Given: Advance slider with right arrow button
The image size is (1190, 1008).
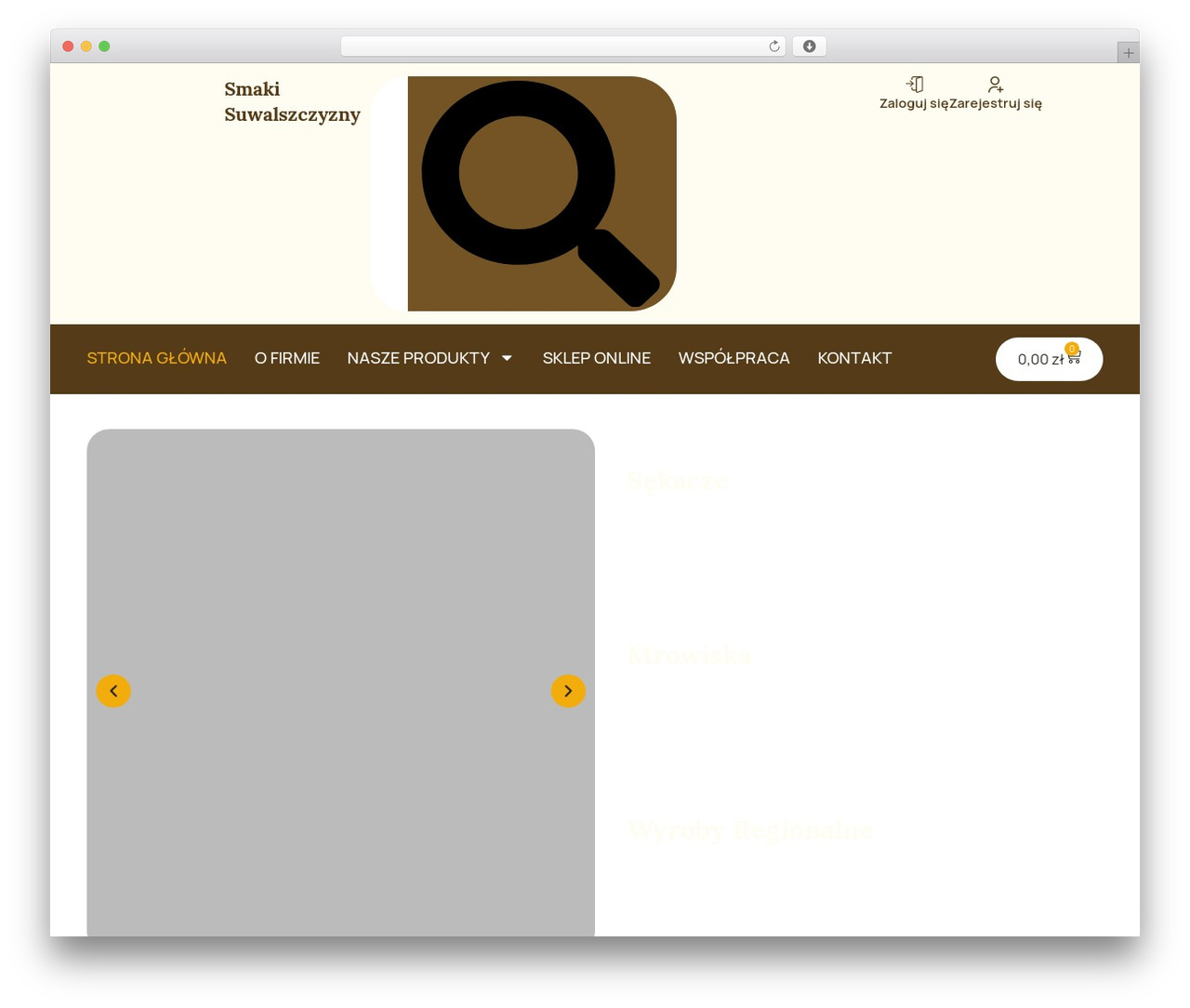Looking at the screenshot, I should 568,691.
